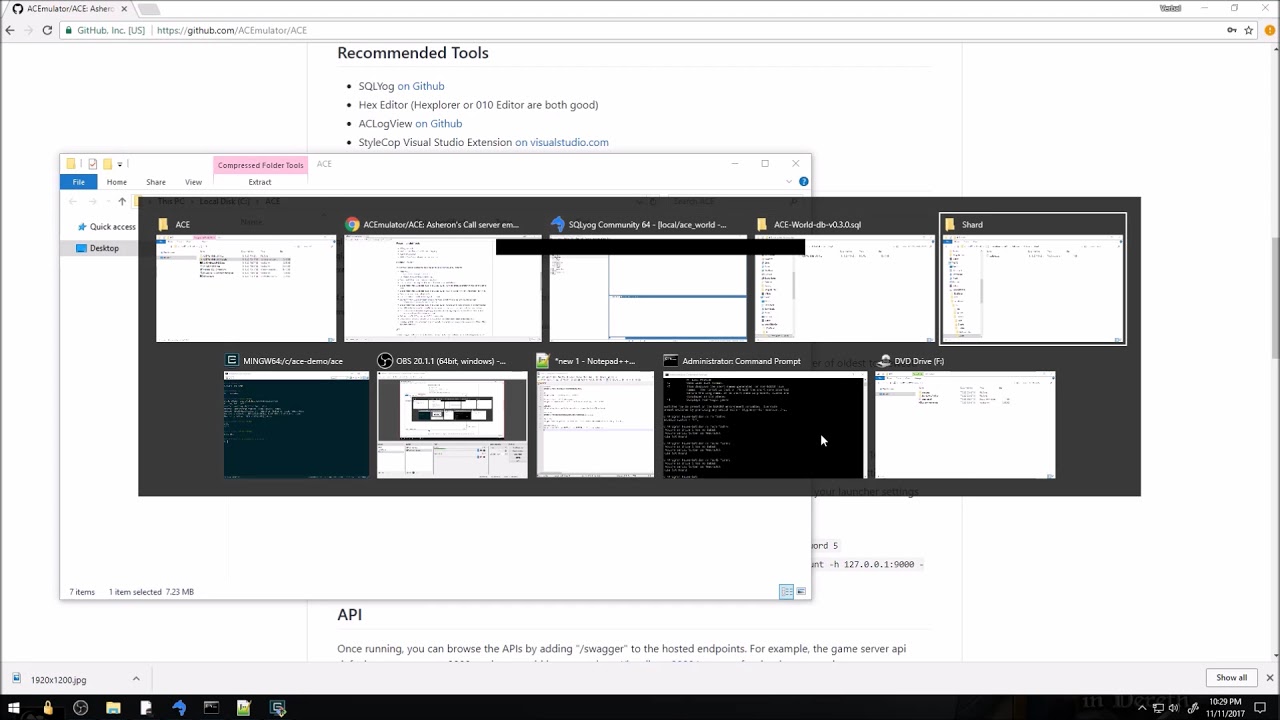Image resolution: width=1280 pixels, height=720 pixels.
Task: Open SQLyog from the taskbar
Action: 179,708
